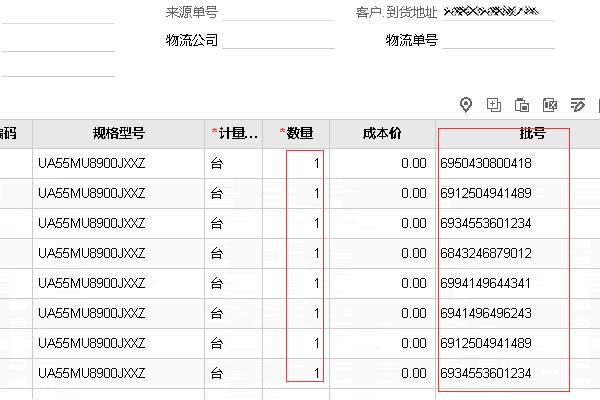Click the paste clipboard icon in table toolbar
This screenshot has height=400, width=600.
[x=522, y=105]
